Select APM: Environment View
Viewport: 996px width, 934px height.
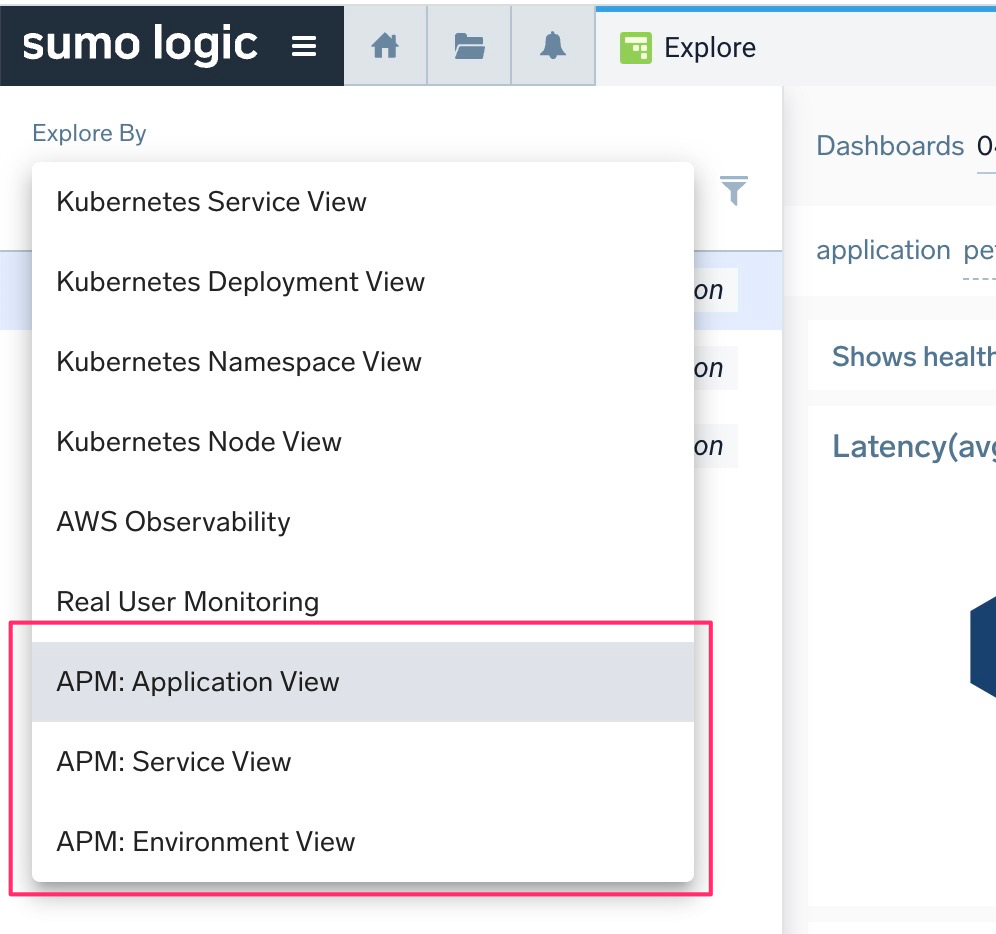coord(206,841)
